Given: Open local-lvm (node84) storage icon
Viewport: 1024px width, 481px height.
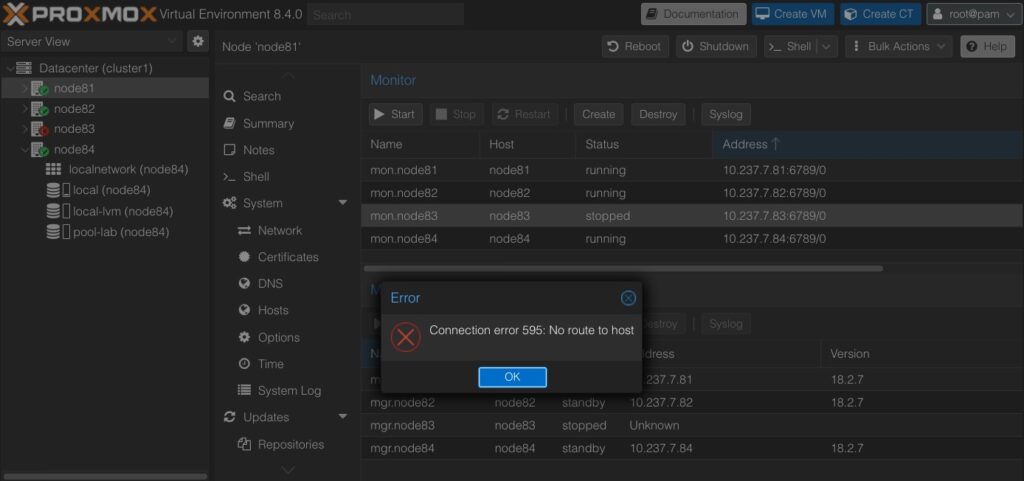Looking at the screenshot, I should pyautogui.click(x=58, y=211).
